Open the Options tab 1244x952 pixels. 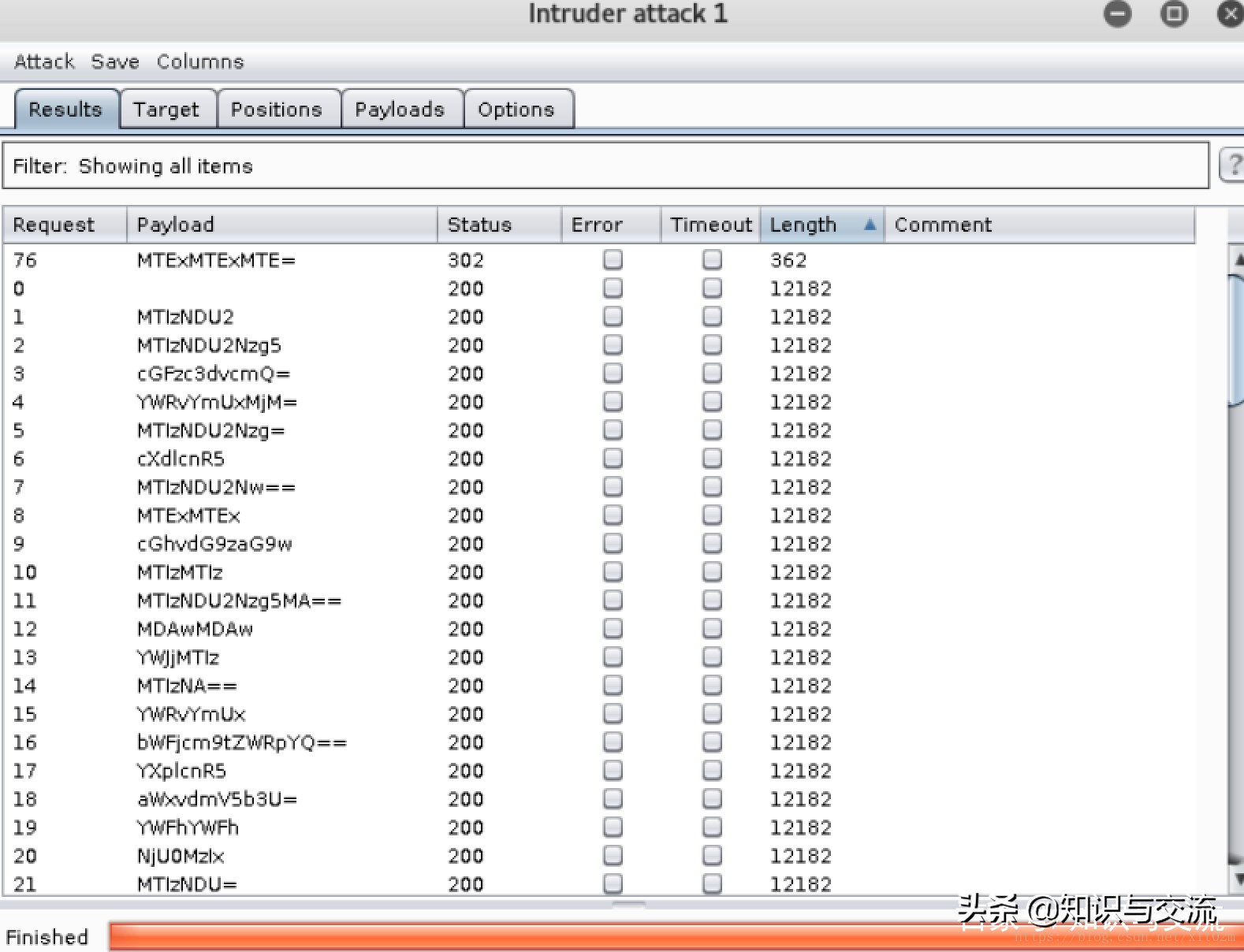(x=516, y=109)
